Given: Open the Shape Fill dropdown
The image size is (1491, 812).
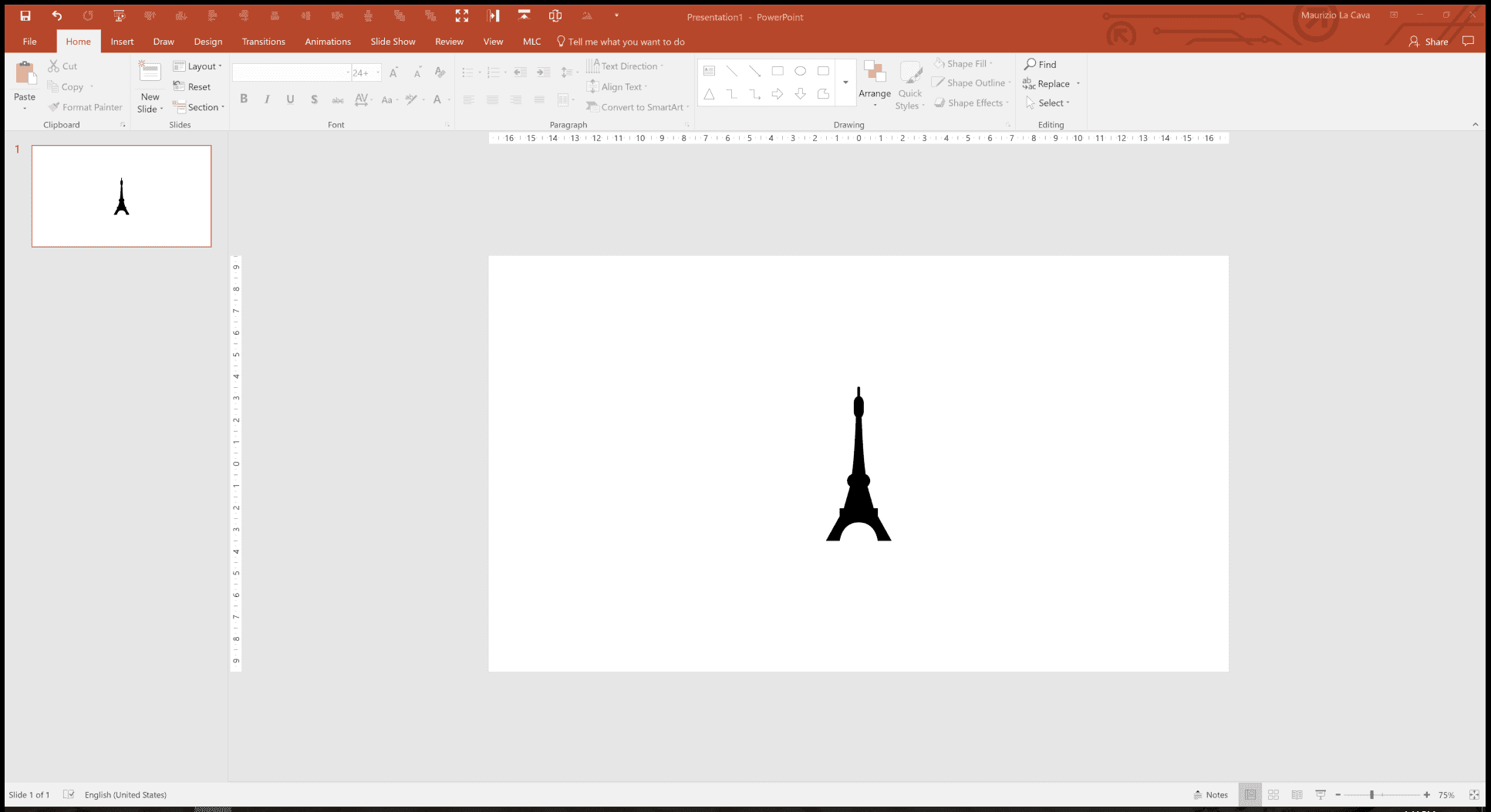Looking at the screenshot, I should pyautogui.click(x=963, y=63).
